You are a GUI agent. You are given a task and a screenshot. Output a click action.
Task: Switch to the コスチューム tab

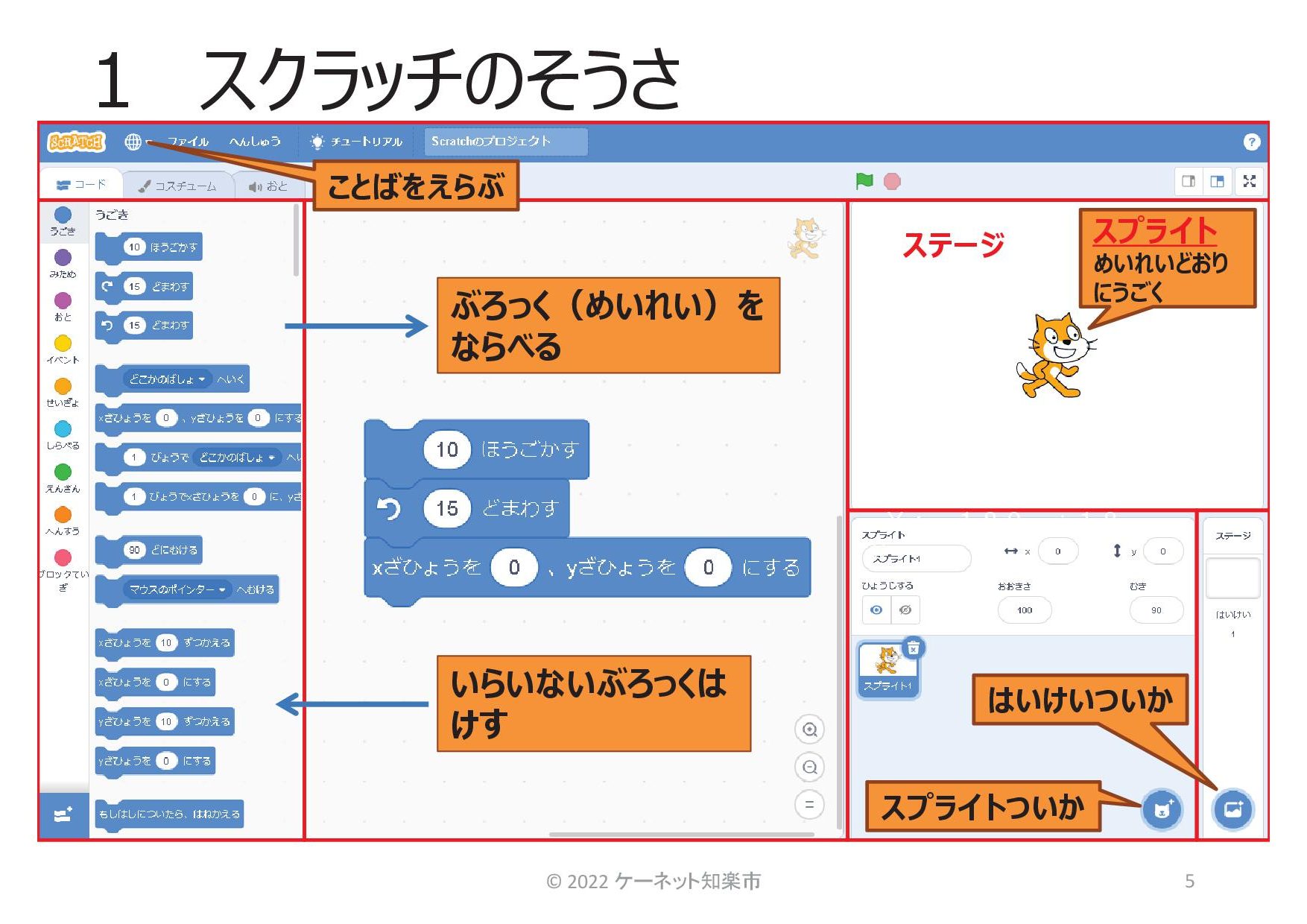(x=177, y=186)
